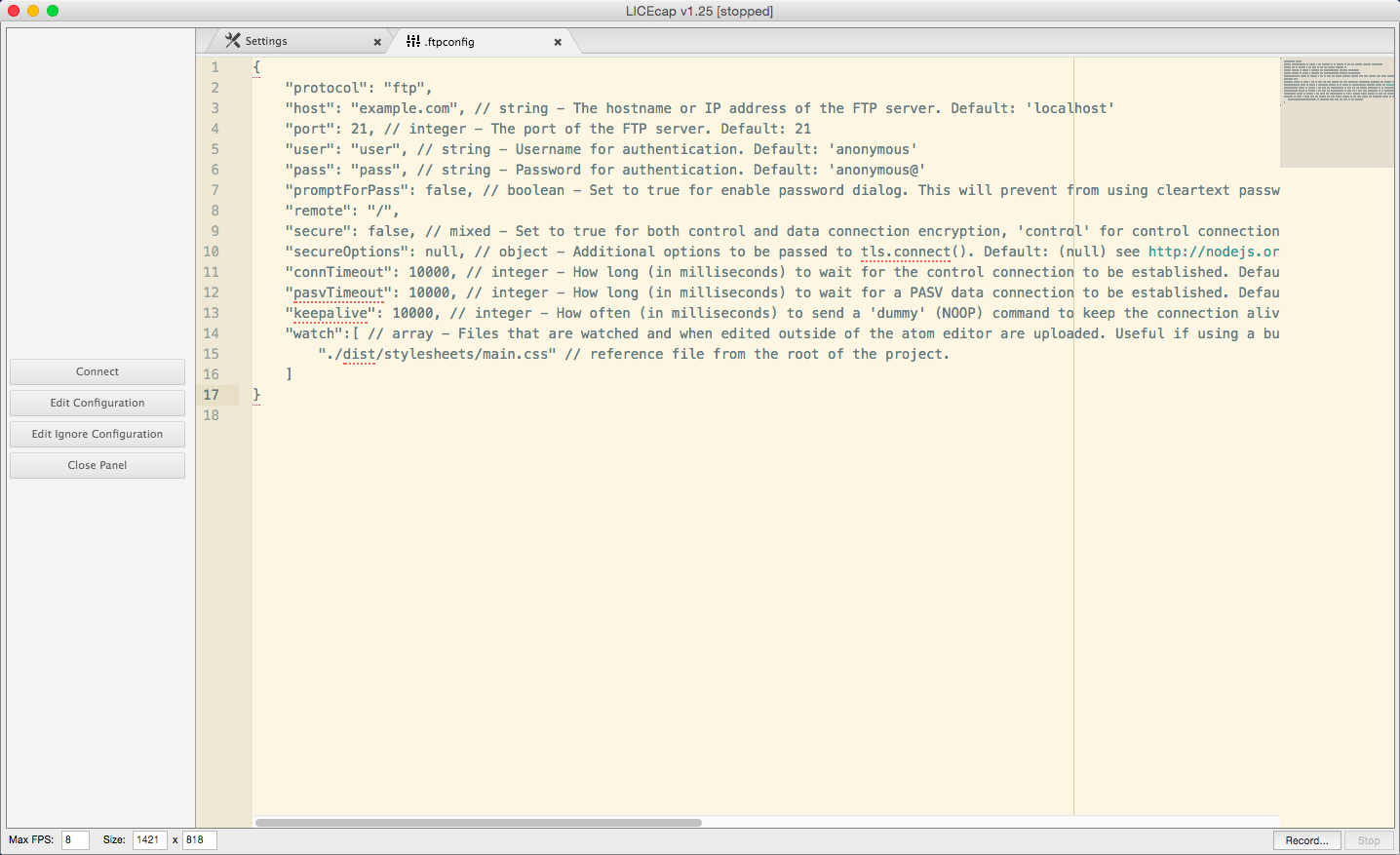The height and width of the screenshot is (855, 1400).
Task: Click the "remote" key on line 8
Action: [x=318, y=211]
